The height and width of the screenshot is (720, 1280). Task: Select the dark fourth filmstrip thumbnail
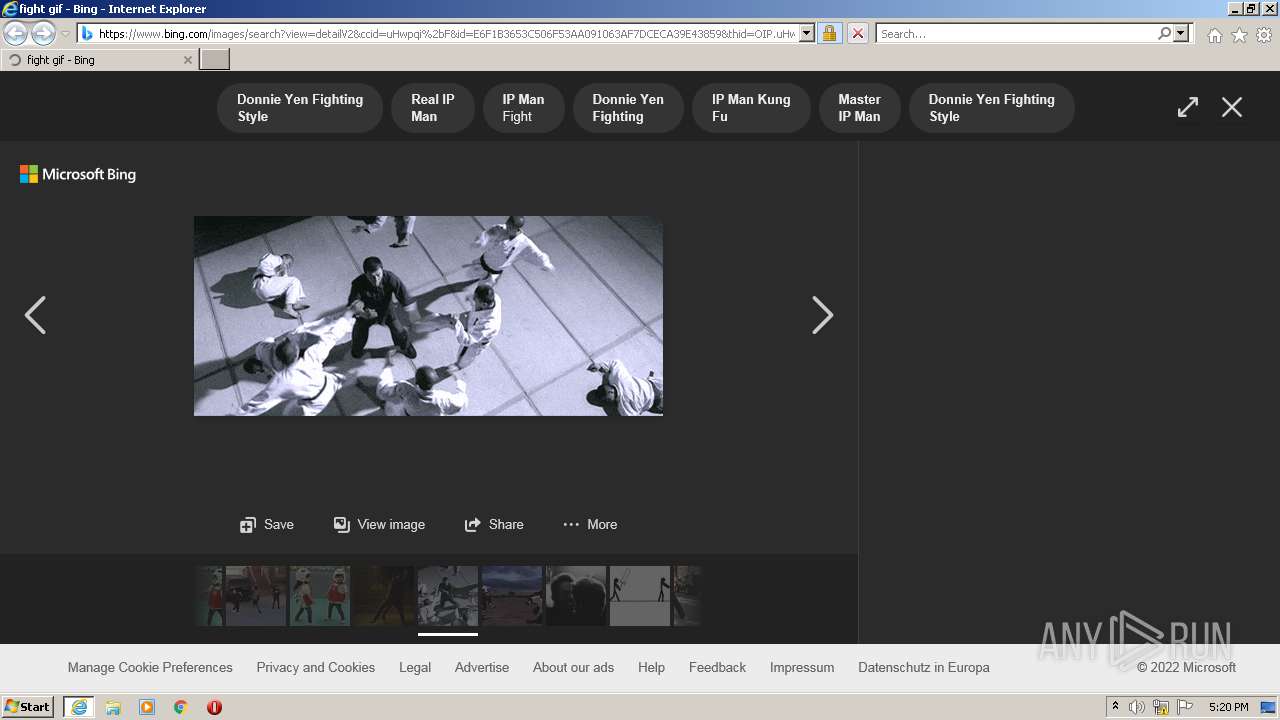(x=384, y=596)
